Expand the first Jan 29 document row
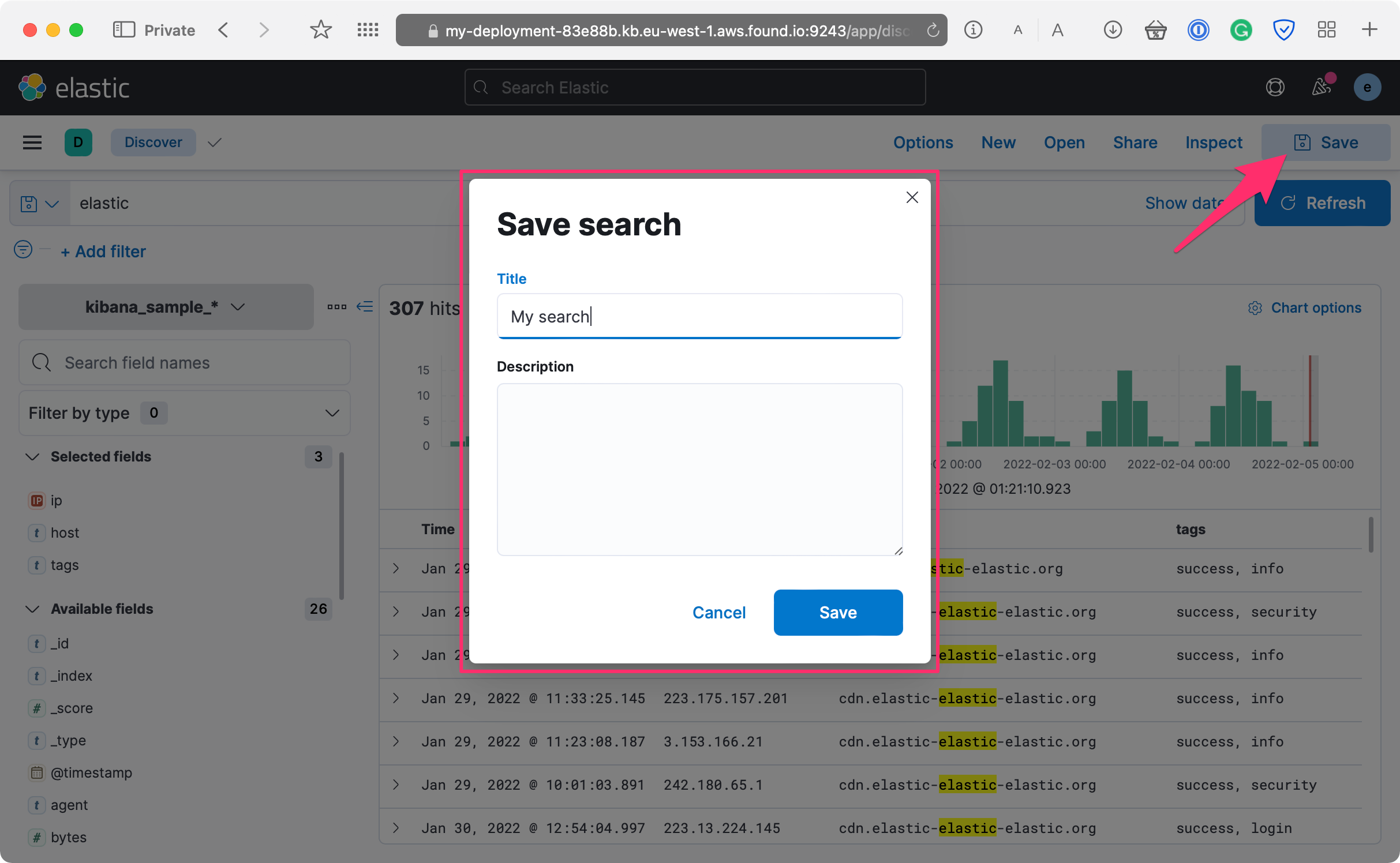This screenshot has height=863, width=1400. tap(396, 568)
